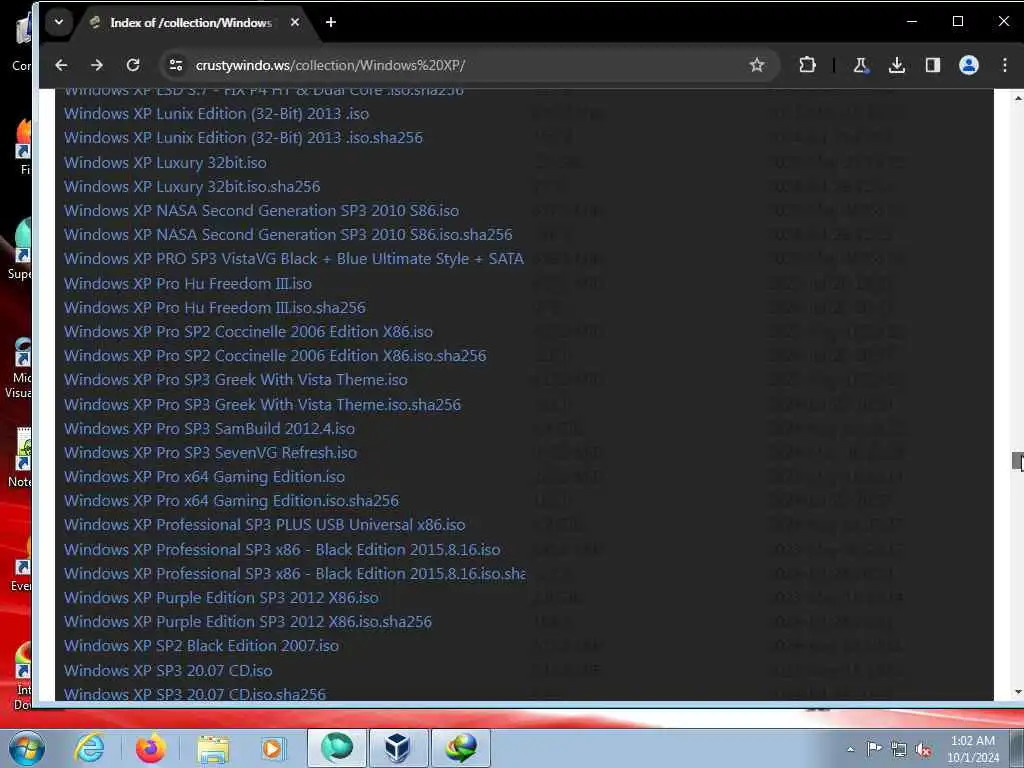Open Windows XP Pro Hu Freedom III.iso.sha256
This screenshot has height=768, width=1024.
(215, 308)
